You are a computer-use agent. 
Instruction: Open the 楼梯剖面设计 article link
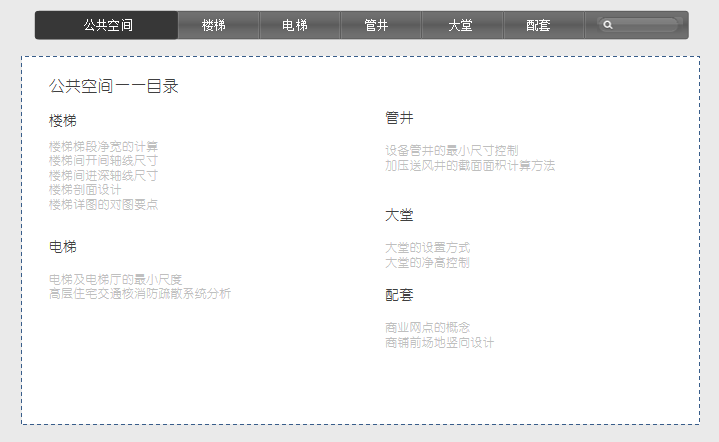pyautogui.click(x=85, y=190)
